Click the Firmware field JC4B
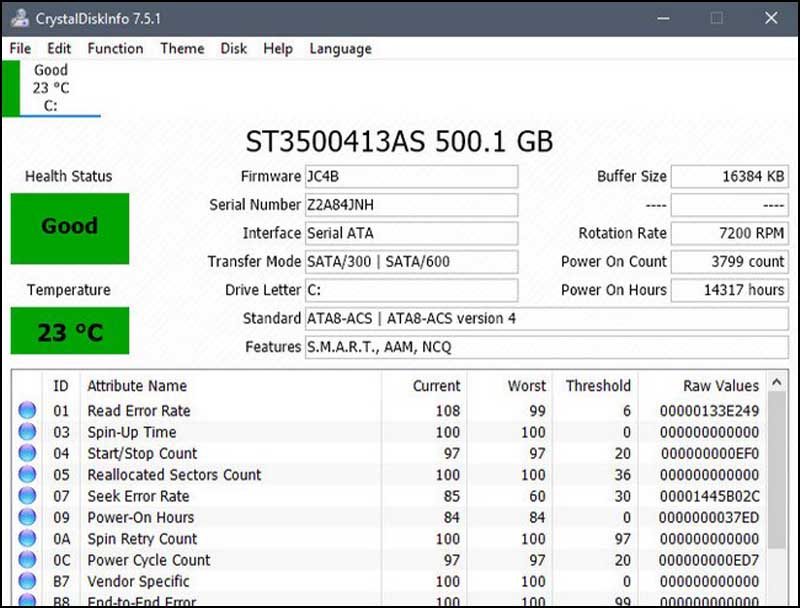The width and height of the screenshot is (800, 608). pos(411,176)
